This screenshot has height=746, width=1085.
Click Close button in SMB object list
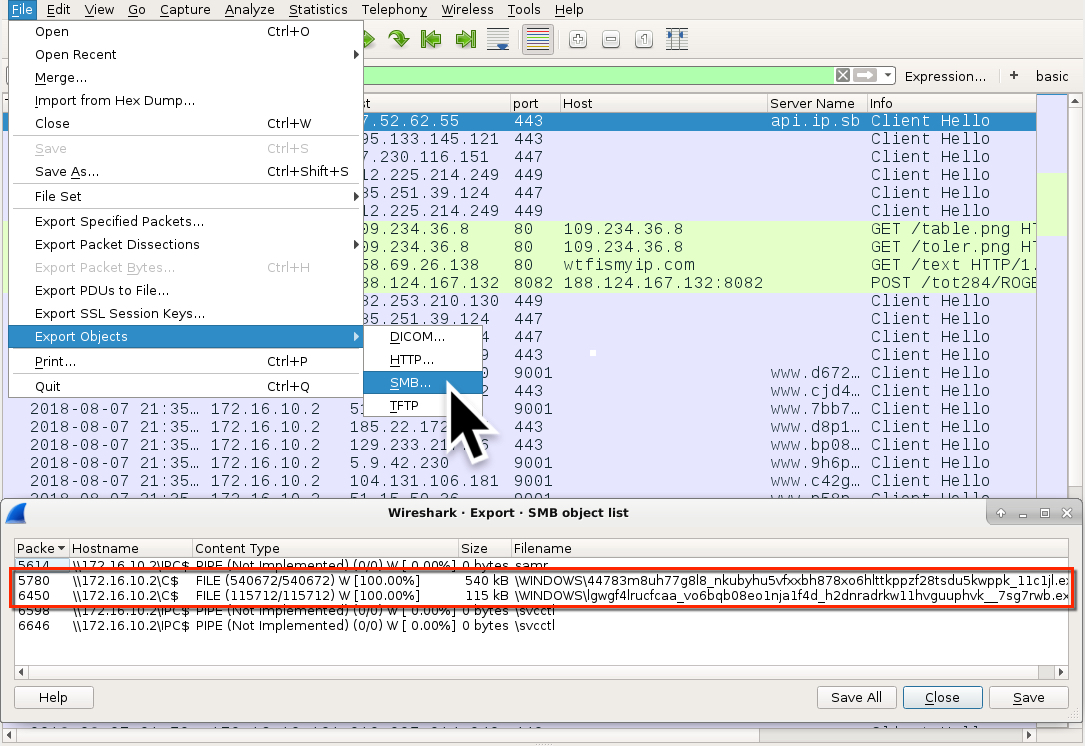click(x=942, y=697)
